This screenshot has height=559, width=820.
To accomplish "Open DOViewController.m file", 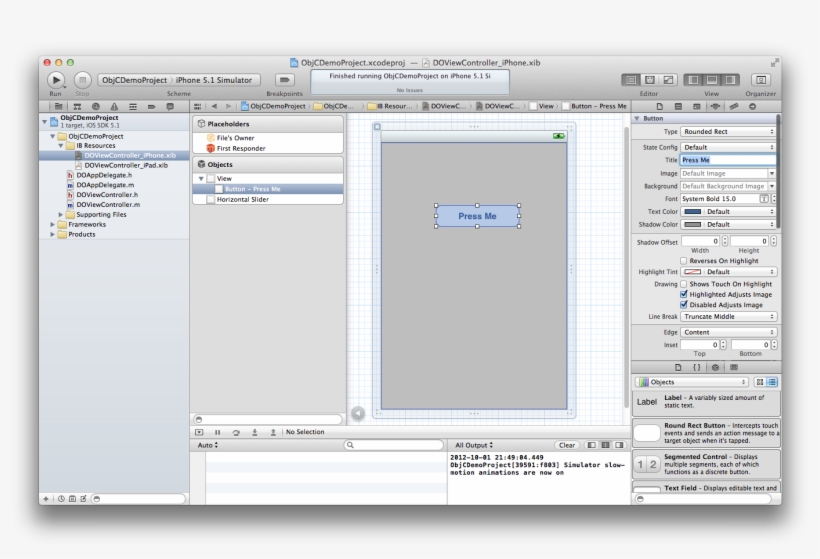I will (x=108, y=205).
